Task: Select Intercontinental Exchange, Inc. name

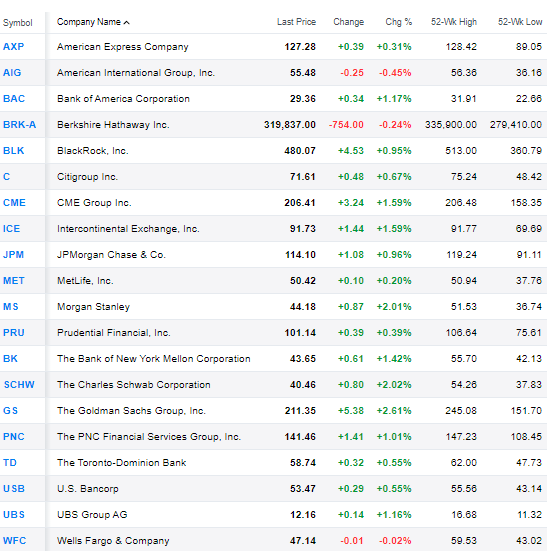Action: coord(128,229)
